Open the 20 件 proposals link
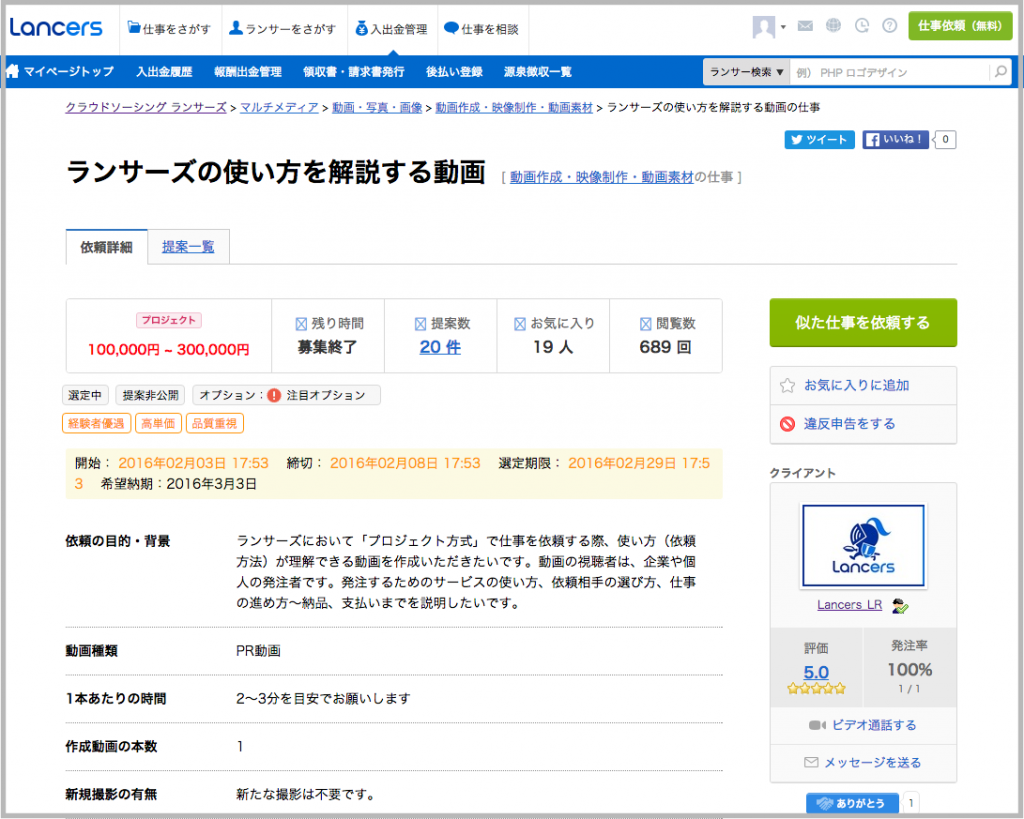This screenshot has width=1024, height=819. coord(440,348)
